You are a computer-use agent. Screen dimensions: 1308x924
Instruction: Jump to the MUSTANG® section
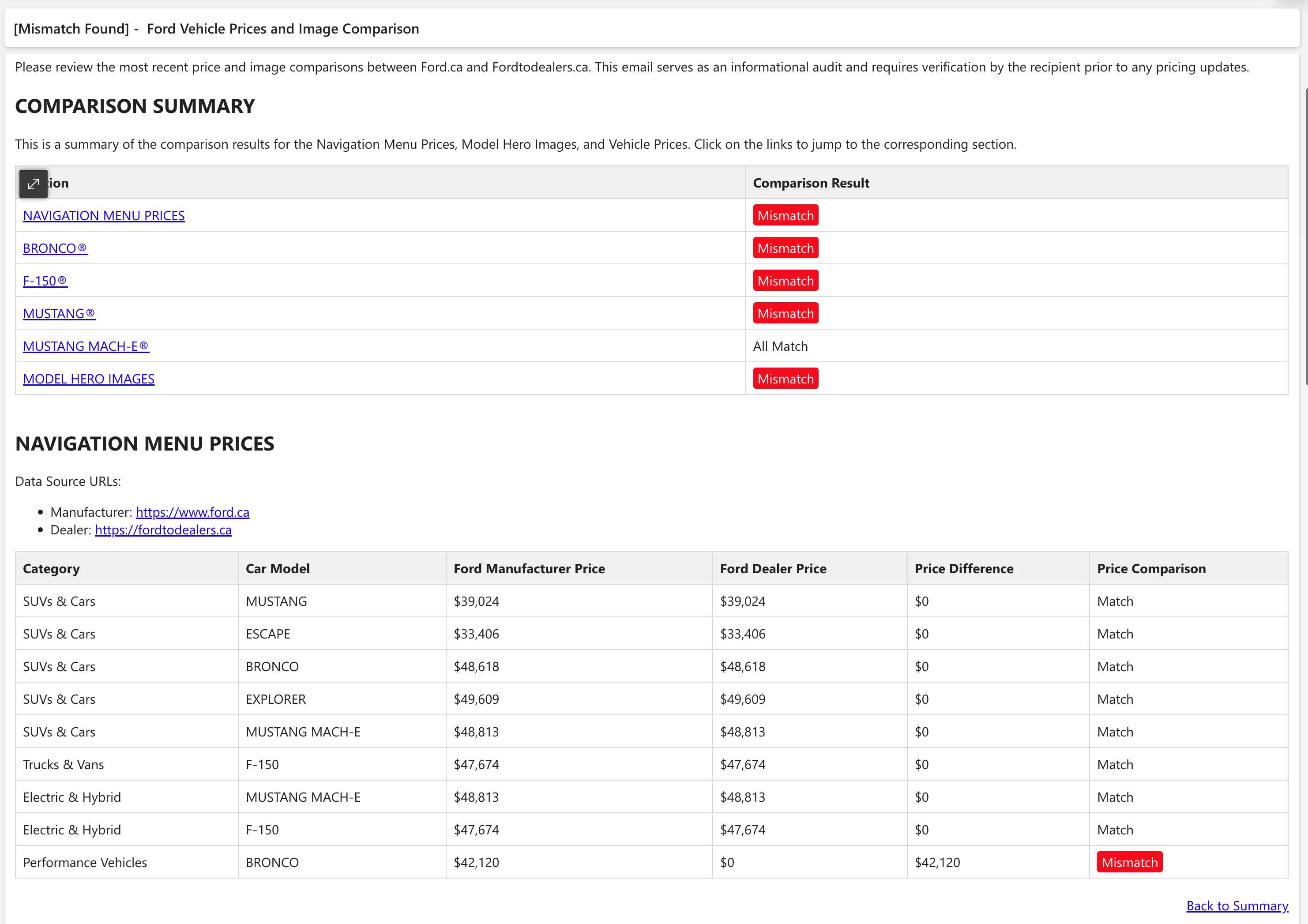tap(59, 313)
